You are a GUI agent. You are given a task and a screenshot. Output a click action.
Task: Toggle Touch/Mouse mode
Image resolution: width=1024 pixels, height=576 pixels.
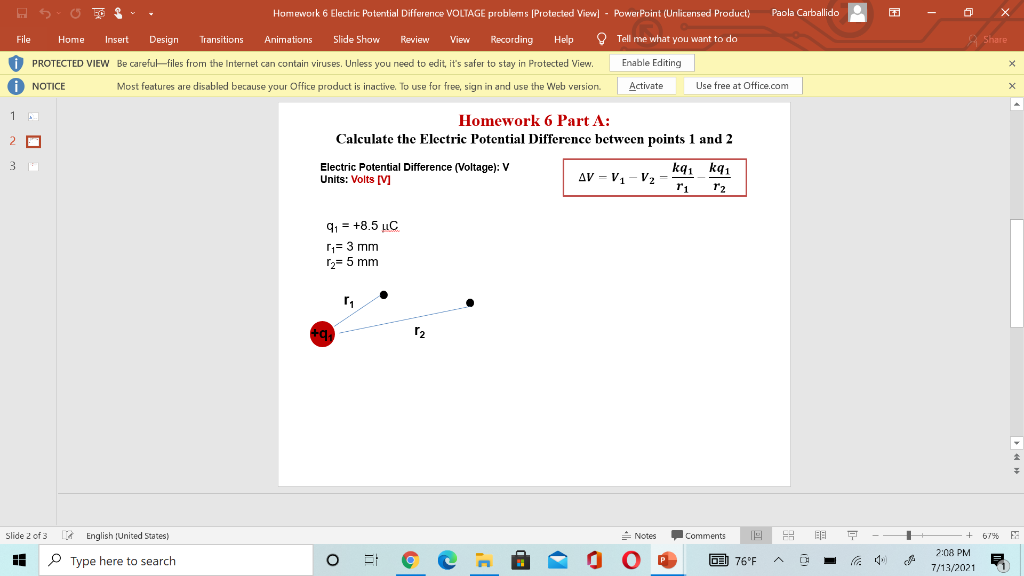click(119, 13)
